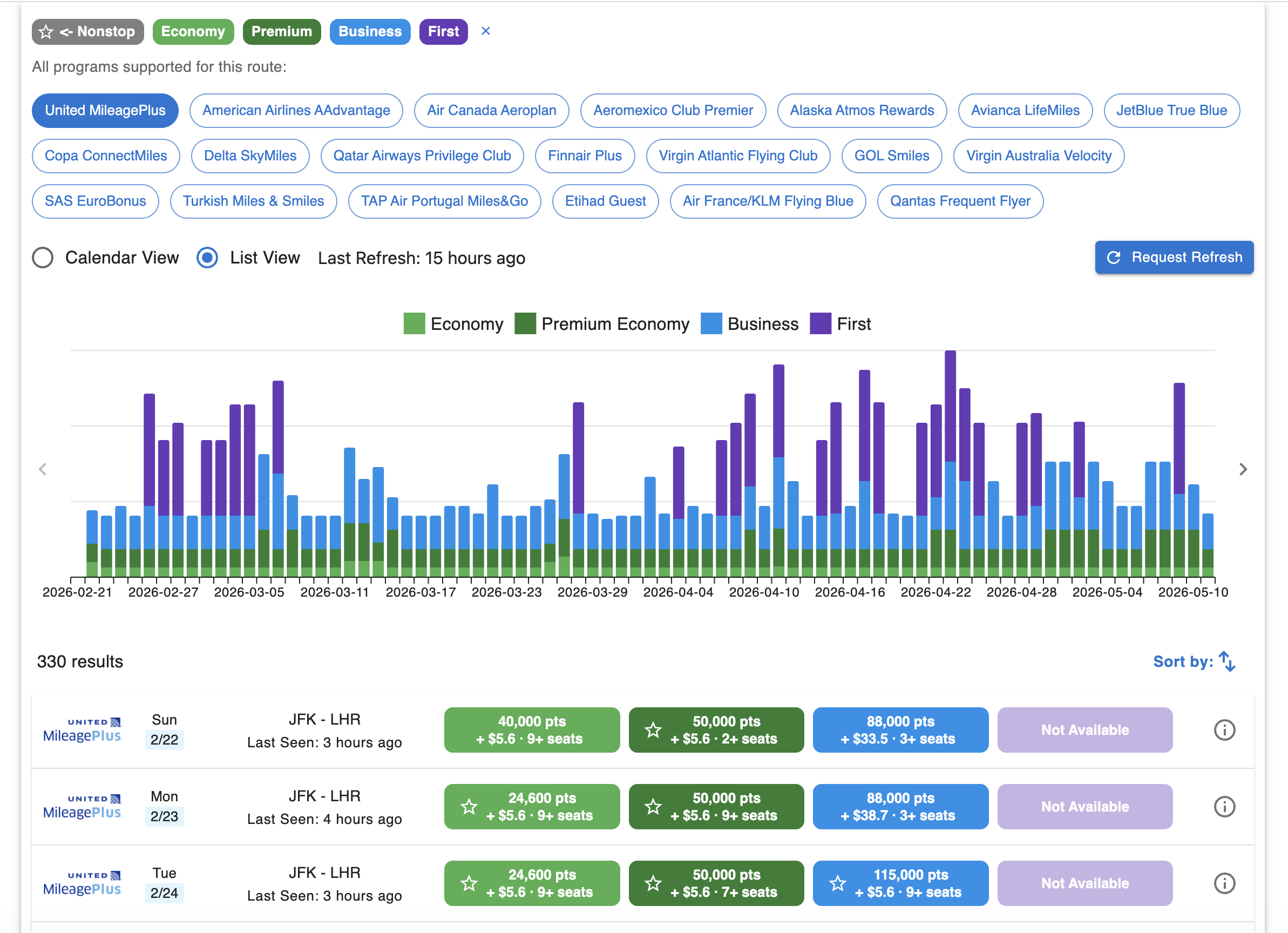
Task: Star the Sunday 50,000 pts premium fare
Action: (654, 729)
